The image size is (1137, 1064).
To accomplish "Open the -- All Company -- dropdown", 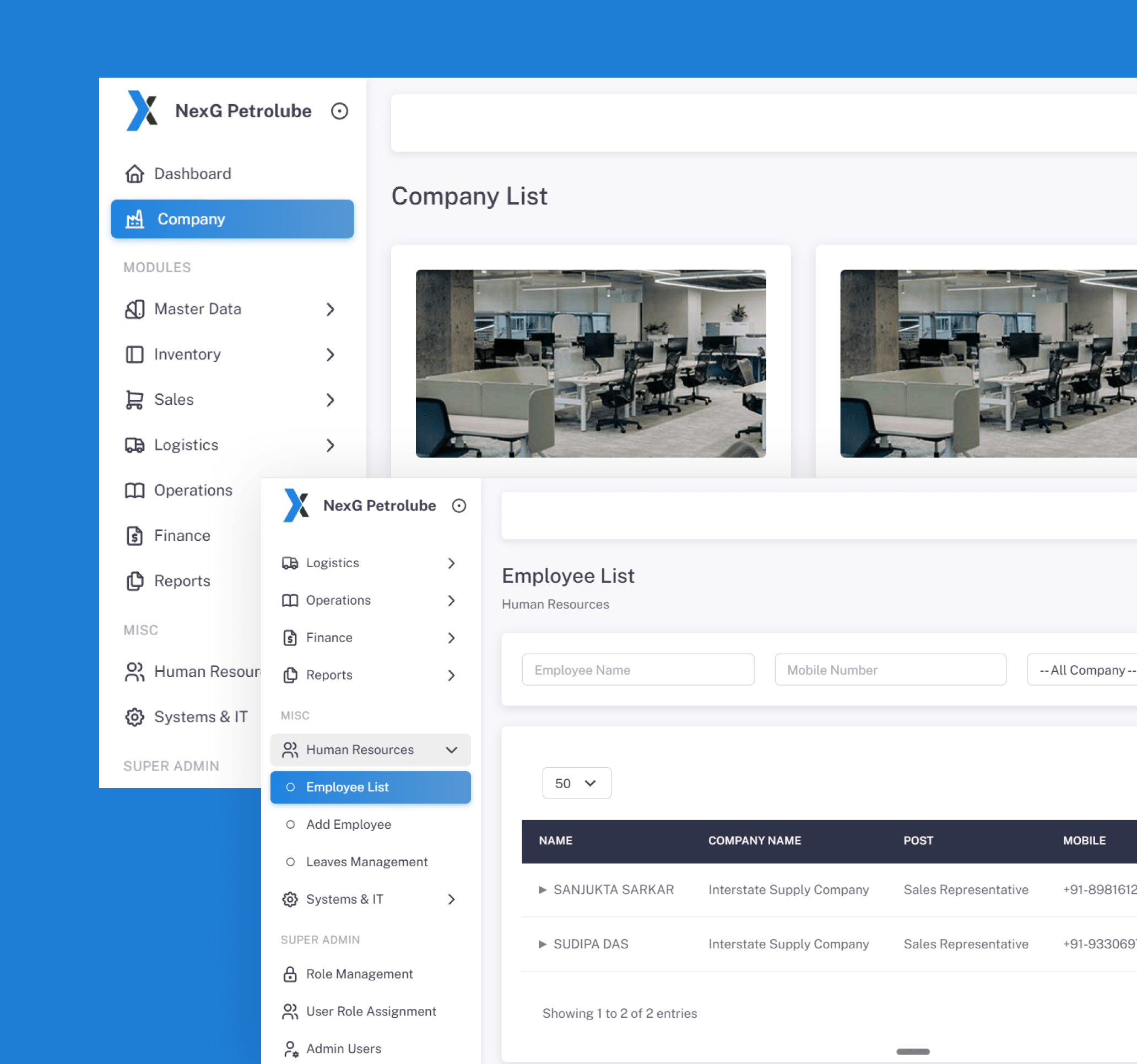I will coord(1084,670).
